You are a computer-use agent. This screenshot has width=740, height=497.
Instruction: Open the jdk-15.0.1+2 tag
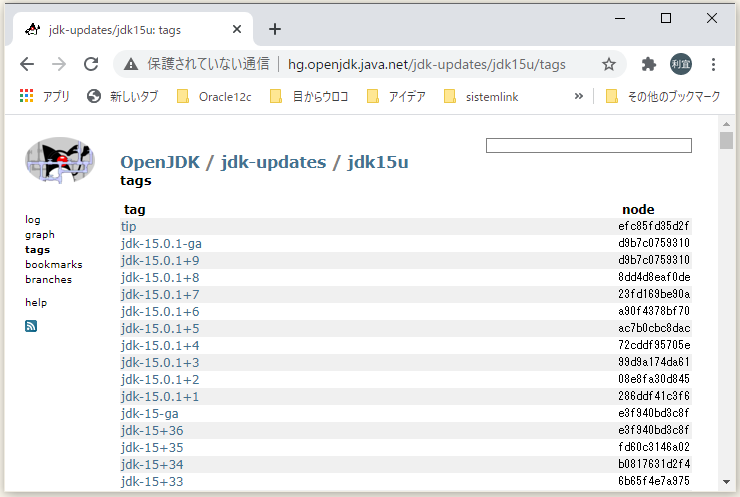coord(160,379)
